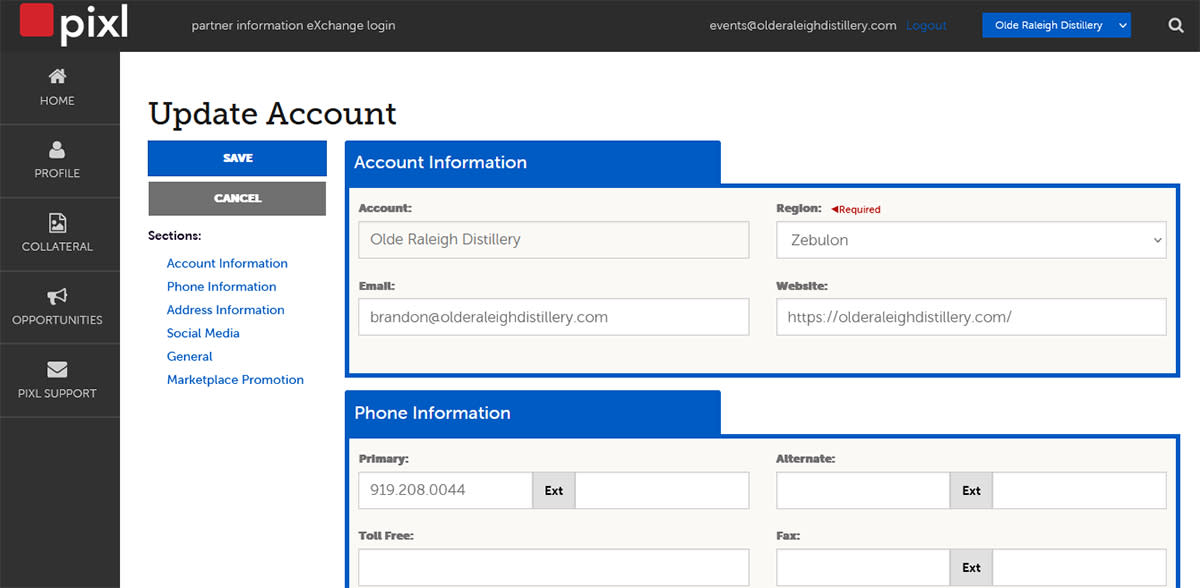Viewport: 1200px width, 588px height.
Task: Click the Account name field
Action: tap(553, 240)
